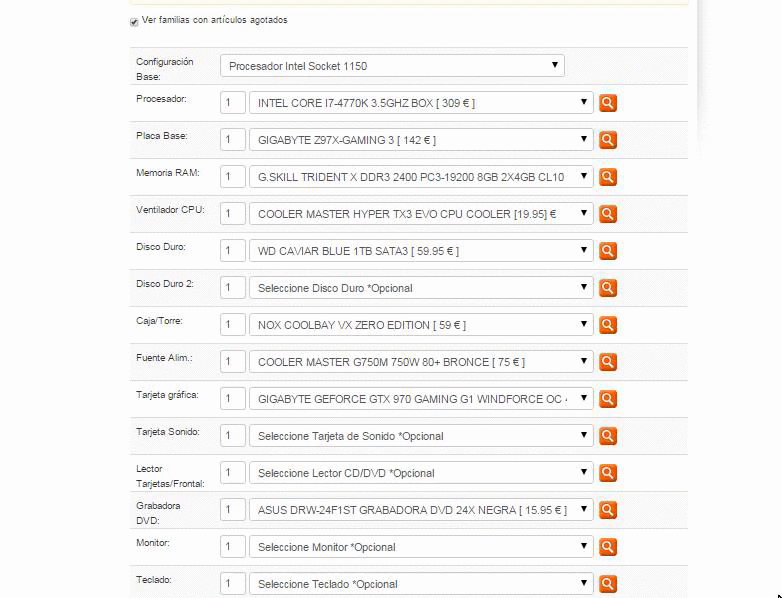Click the Placa Base quantity field

click(x=233, y=140)
